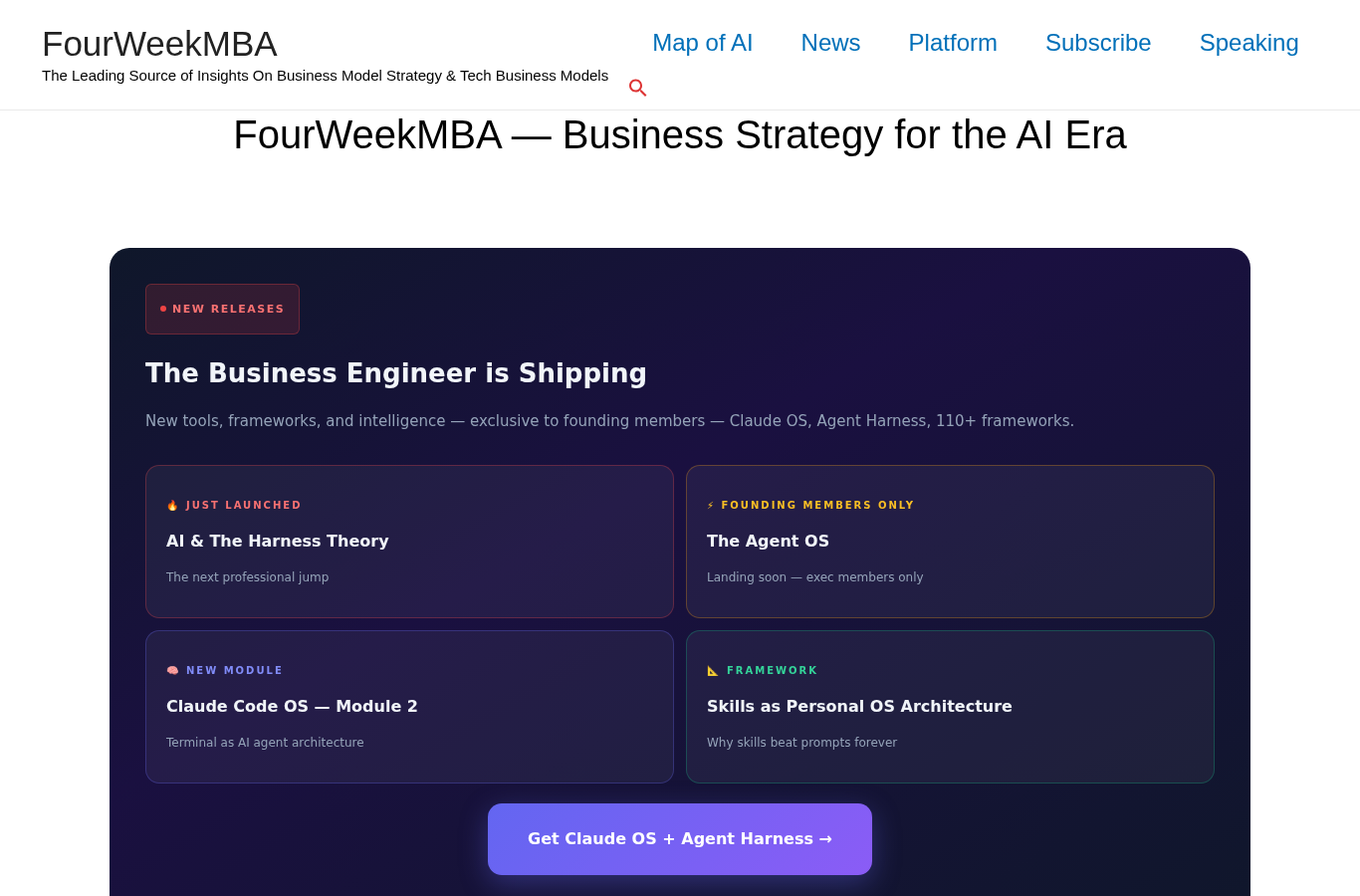Click the lightning icon beside Founding Members Only

pos(711,506)
